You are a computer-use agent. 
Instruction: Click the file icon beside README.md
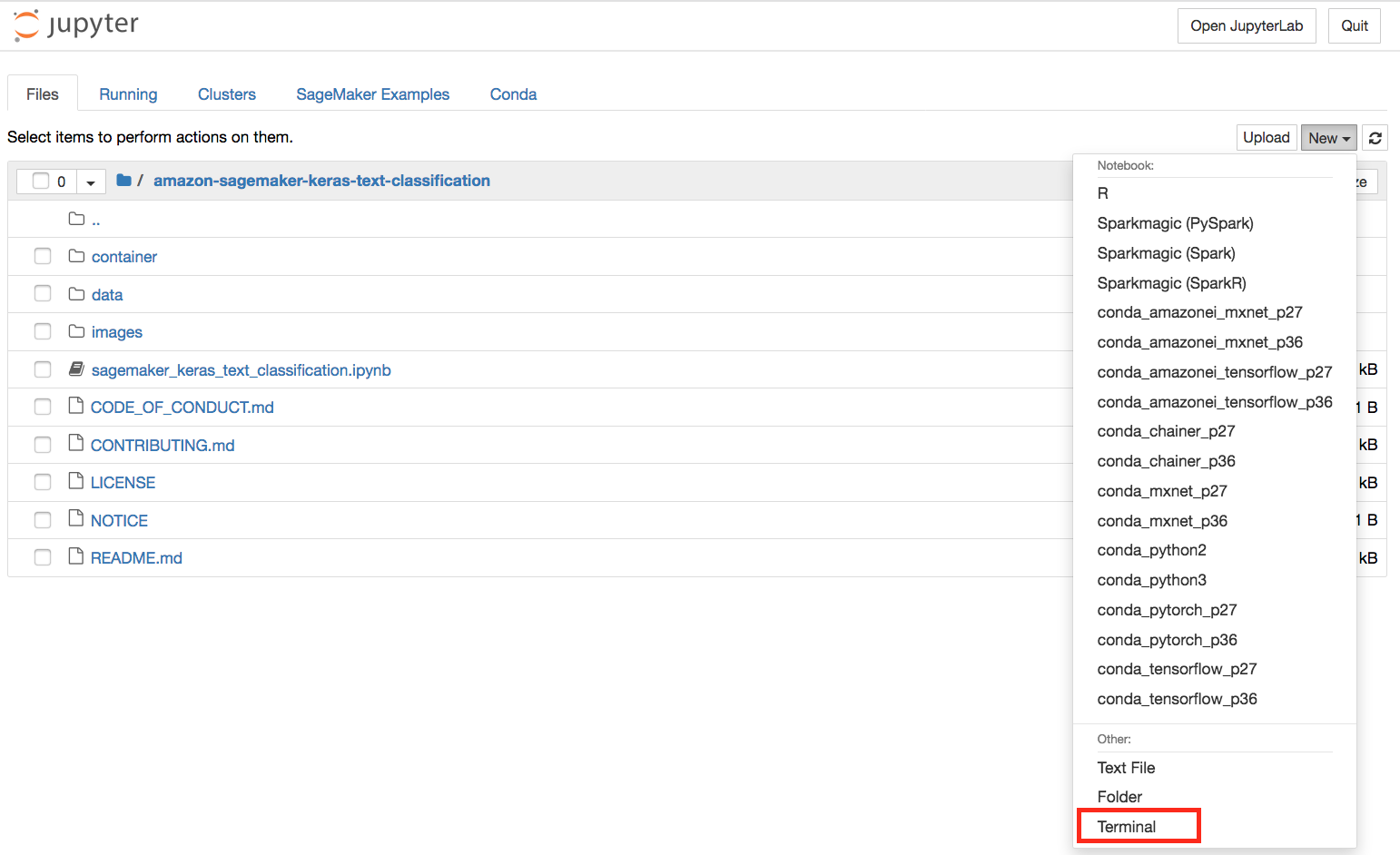tap(76, 557)
